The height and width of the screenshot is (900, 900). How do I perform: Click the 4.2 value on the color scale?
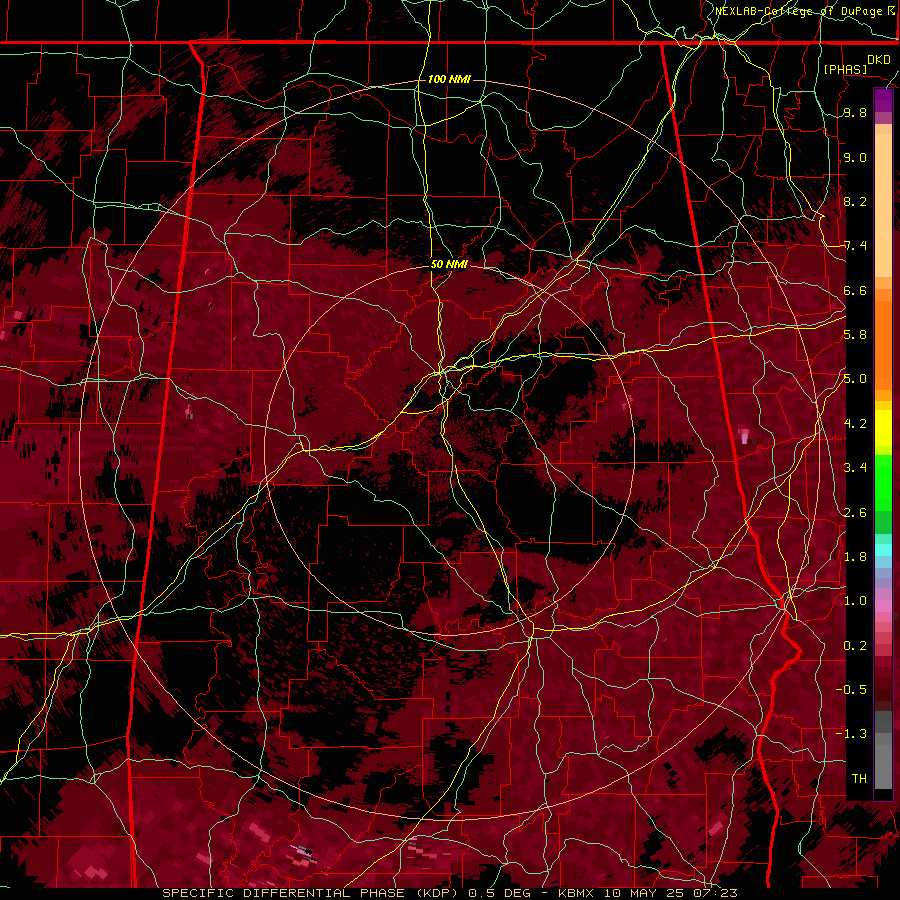[x=855, y=423]
